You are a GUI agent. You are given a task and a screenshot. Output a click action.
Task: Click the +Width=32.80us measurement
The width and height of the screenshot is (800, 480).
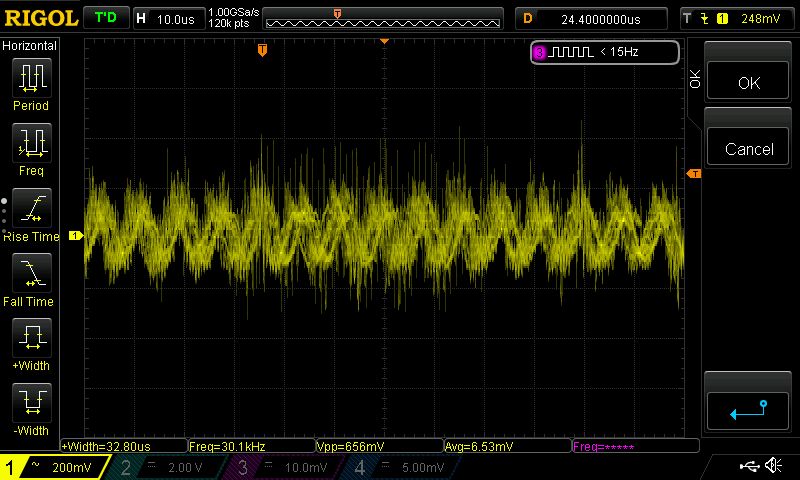124,446
